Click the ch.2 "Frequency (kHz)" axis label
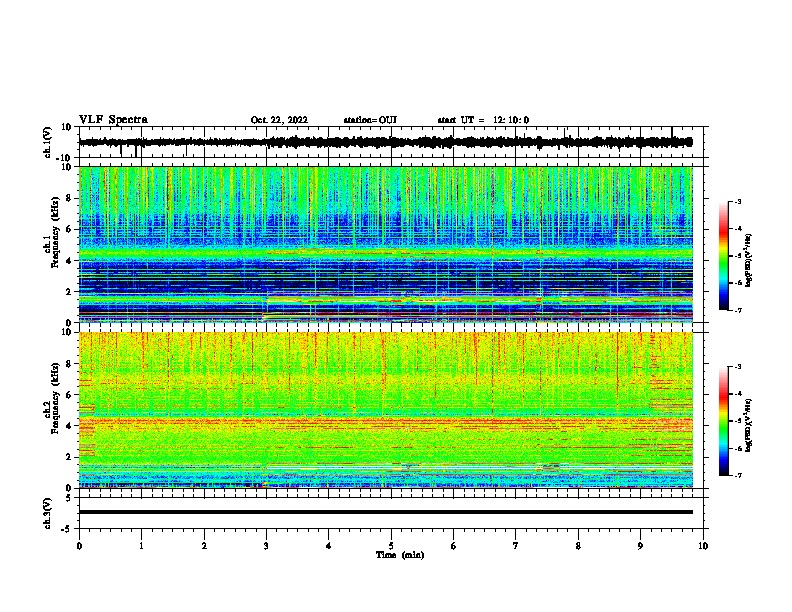This screenshot has width=792, height=612. 55,398
